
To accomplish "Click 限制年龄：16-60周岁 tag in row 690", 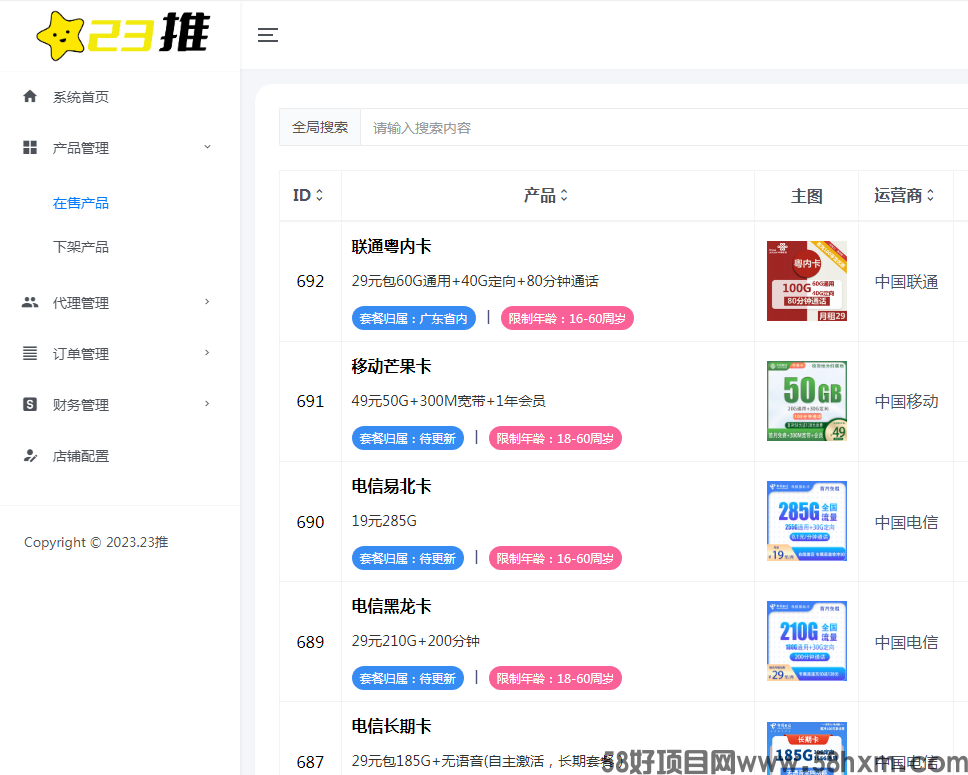I will coord(555,558).
